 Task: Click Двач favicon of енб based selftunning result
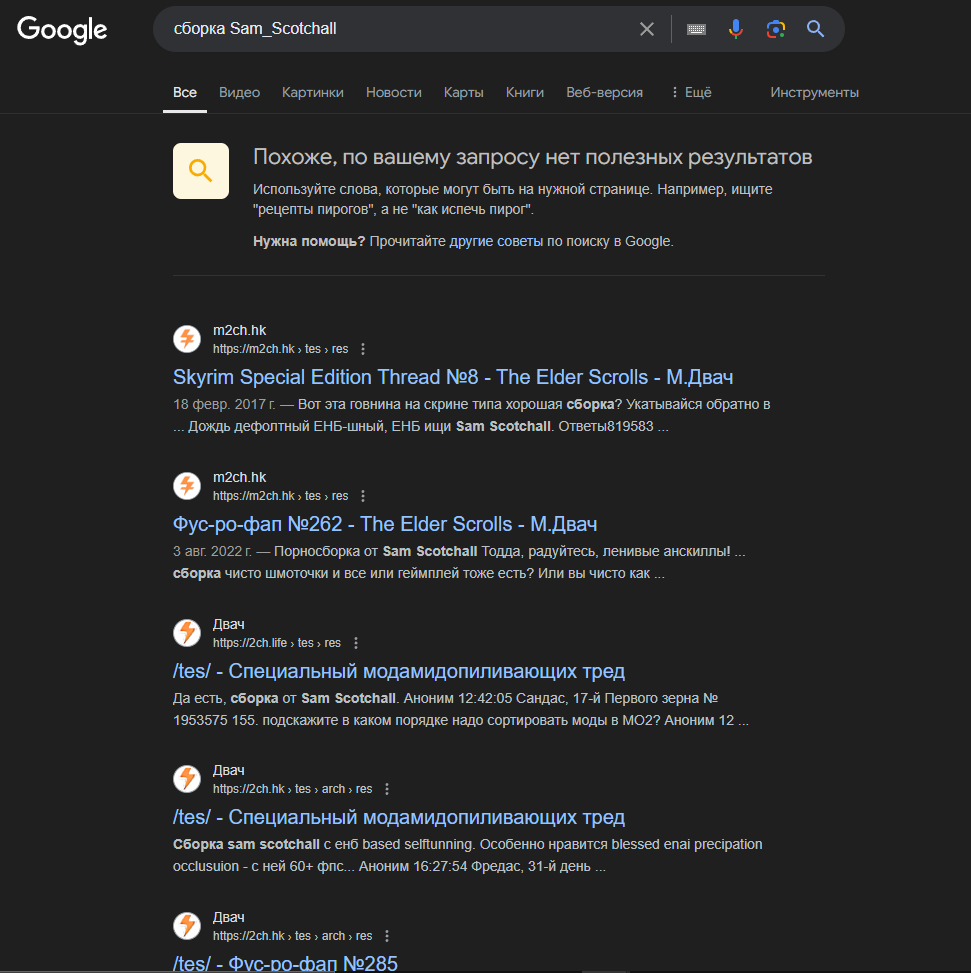click(187, 779)
